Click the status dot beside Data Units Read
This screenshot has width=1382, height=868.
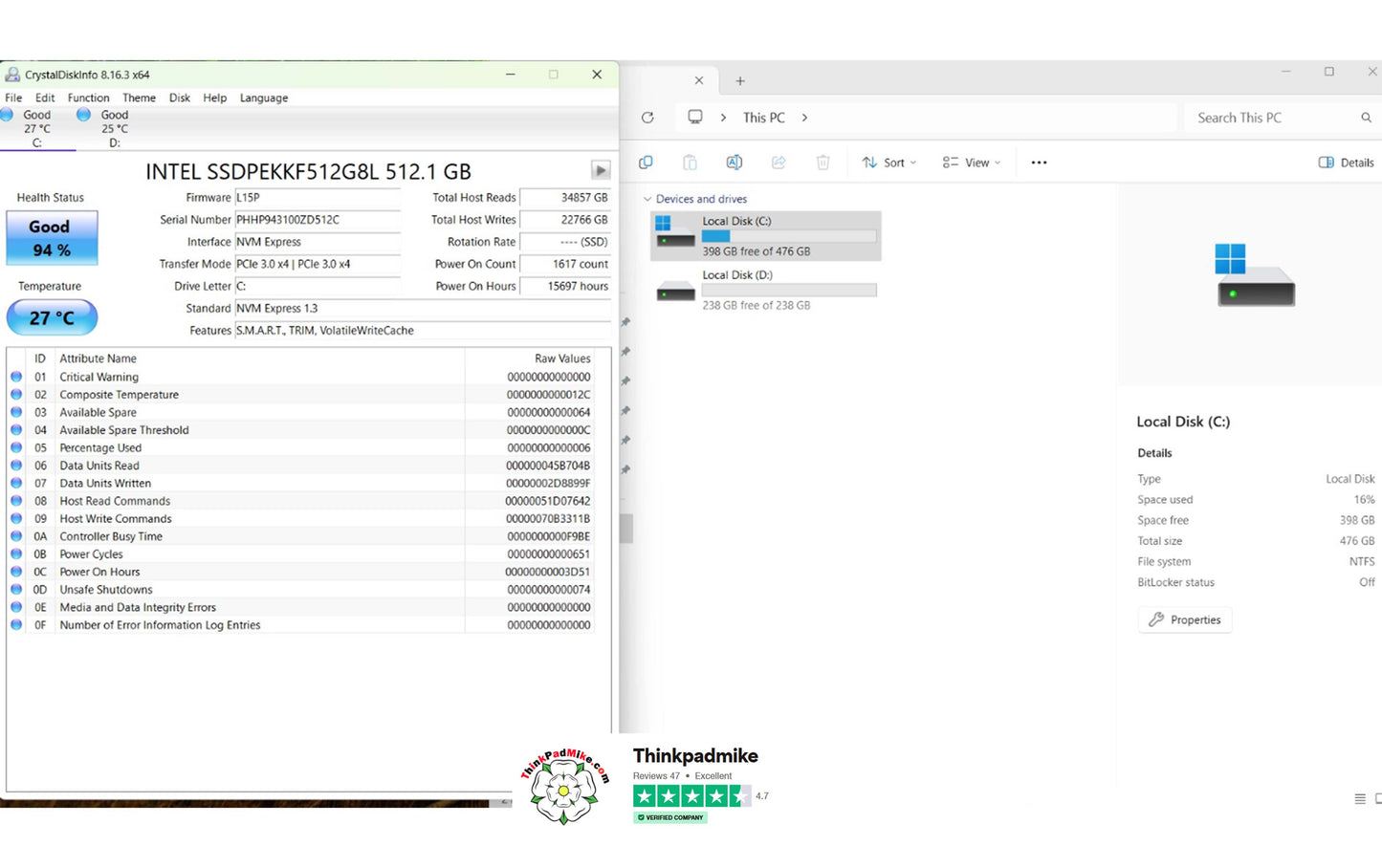click(x=16, y=466)
